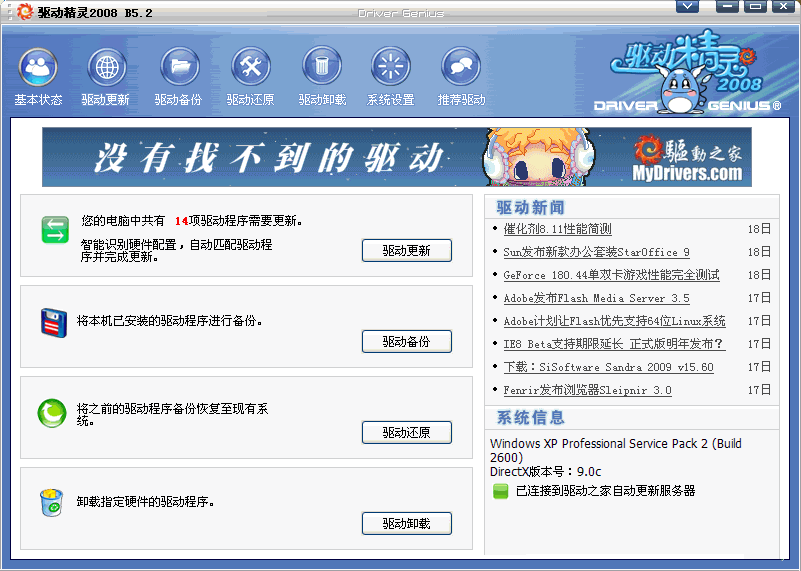The height and width of the screenshot is (571, 801).
Task: Open the title bar dropdown arrow button
Action: (x=686, y=7)
